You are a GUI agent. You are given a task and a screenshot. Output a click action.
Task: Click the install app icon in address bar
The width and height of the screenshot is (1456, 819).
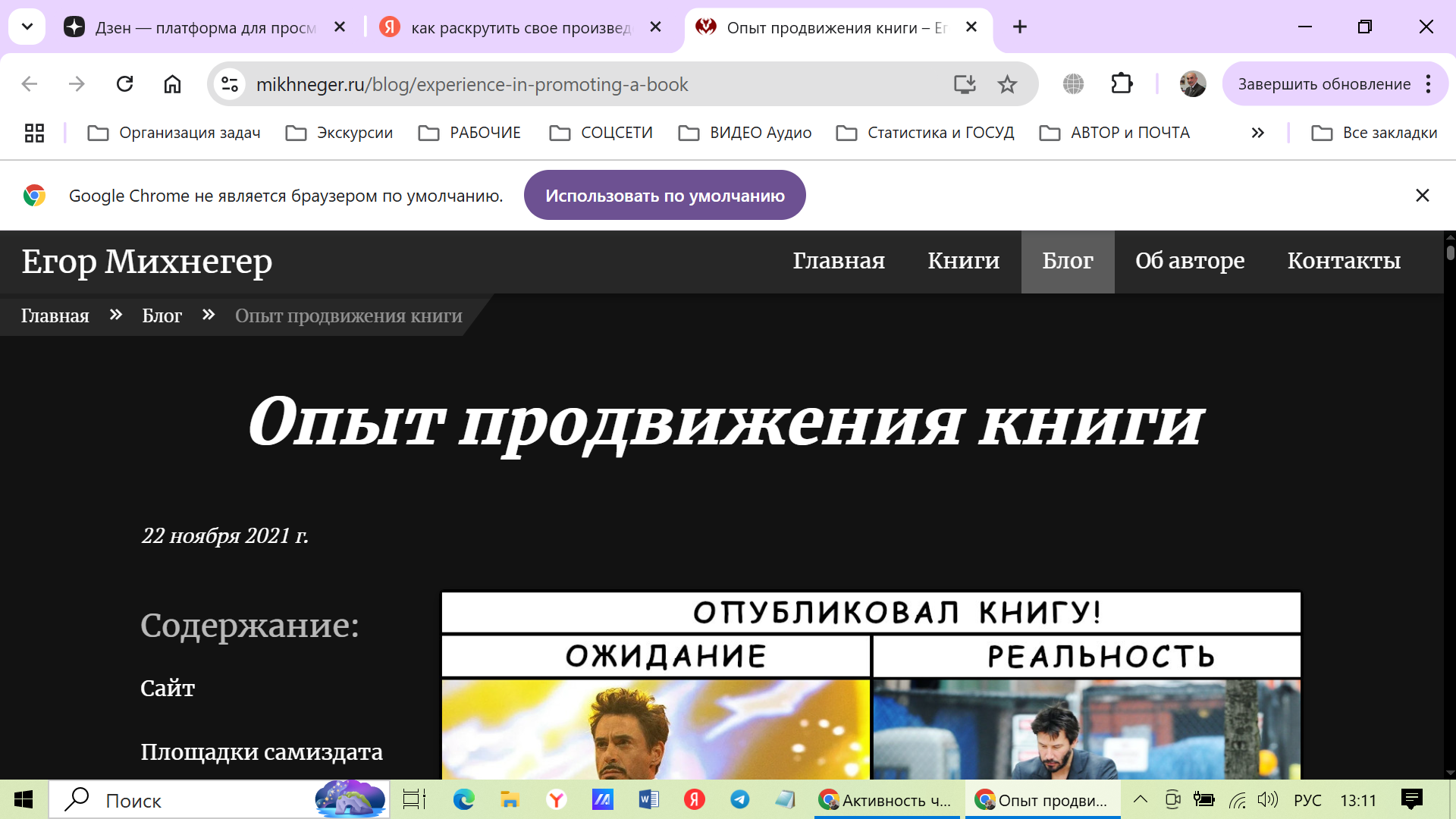click(x=964, y=84)
